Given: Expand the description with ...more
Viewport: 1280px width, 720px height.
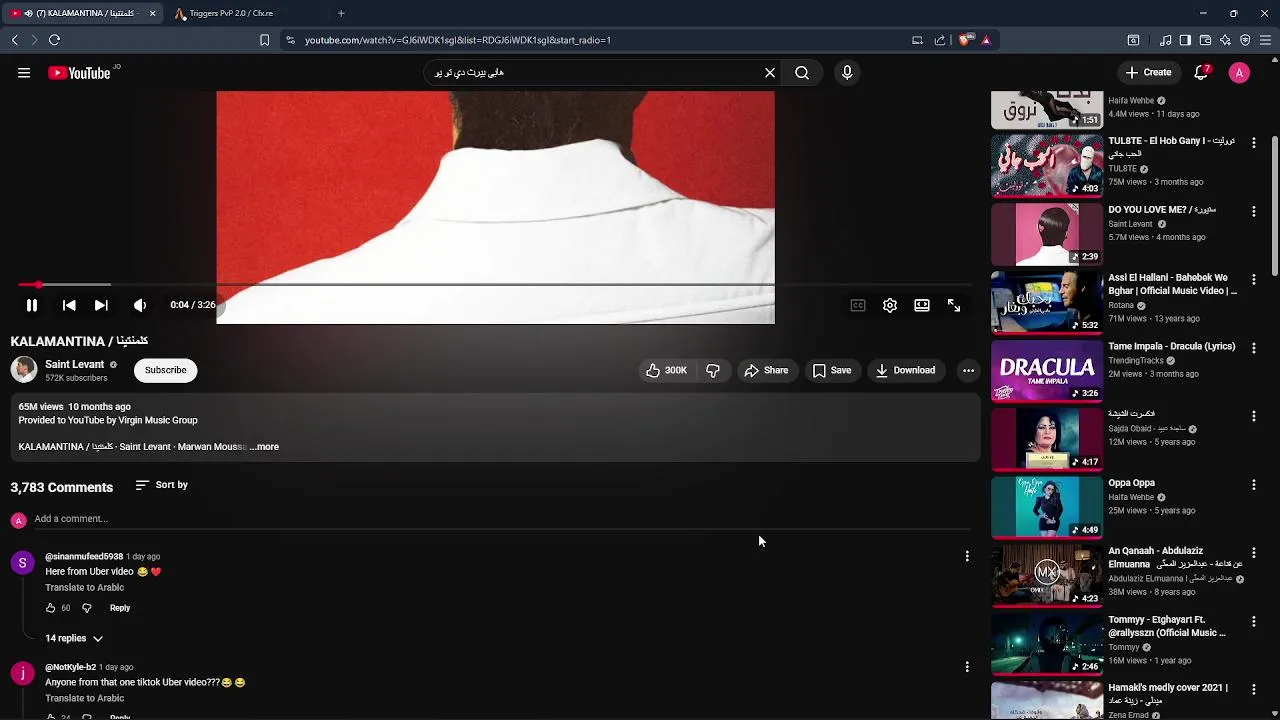Looking at the screenshot, I should pyautogui.click(x=265, y=447).
